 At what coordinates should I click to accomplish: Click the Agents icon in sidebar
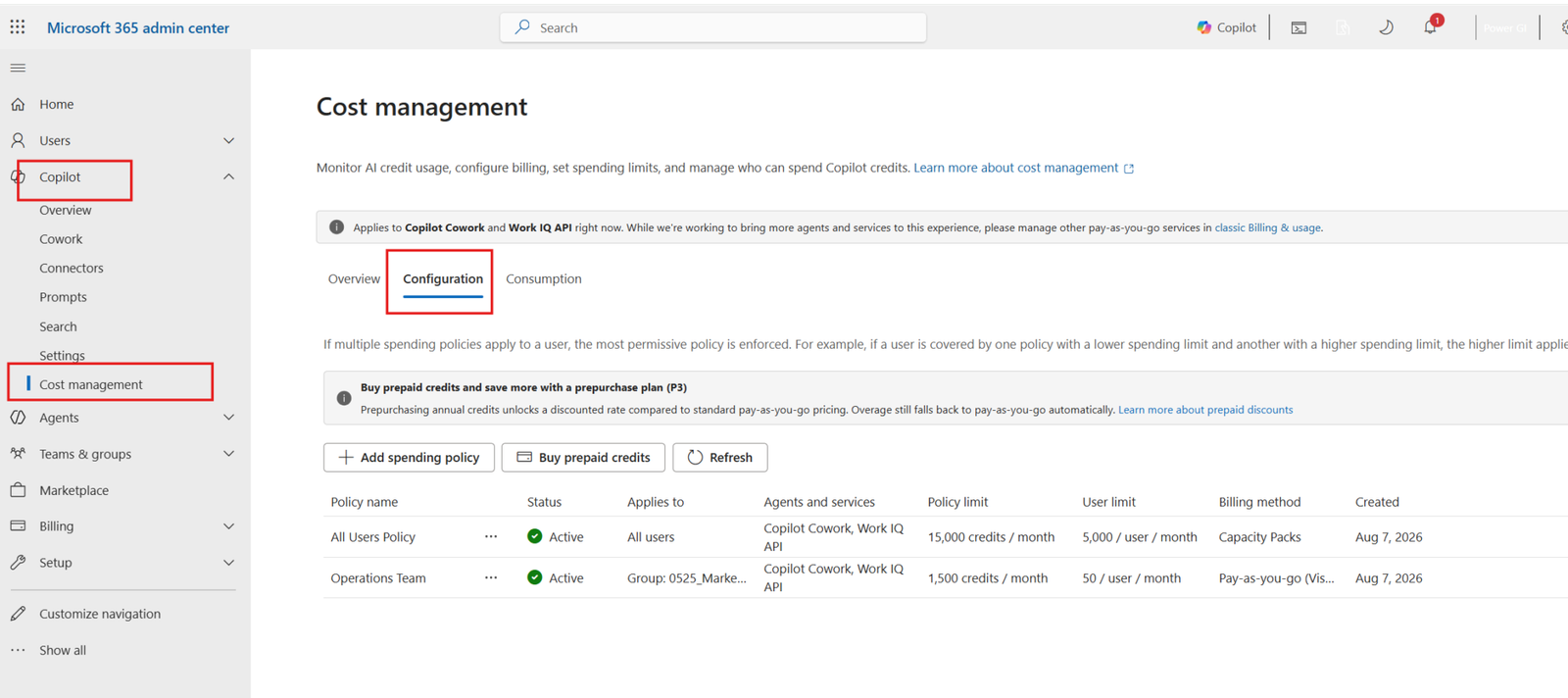(x=18, y=418)
